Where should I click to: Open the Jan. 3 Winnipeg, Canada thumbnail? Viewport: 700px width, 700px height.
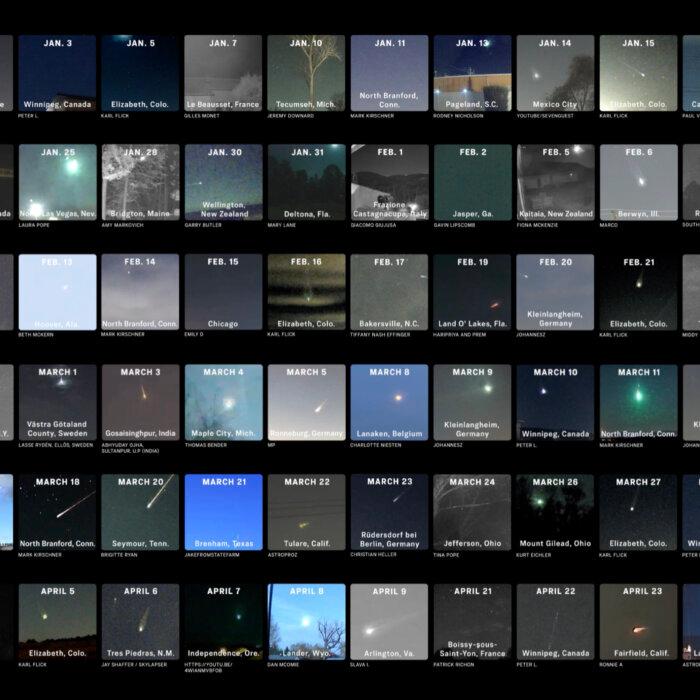click(57, 73)
